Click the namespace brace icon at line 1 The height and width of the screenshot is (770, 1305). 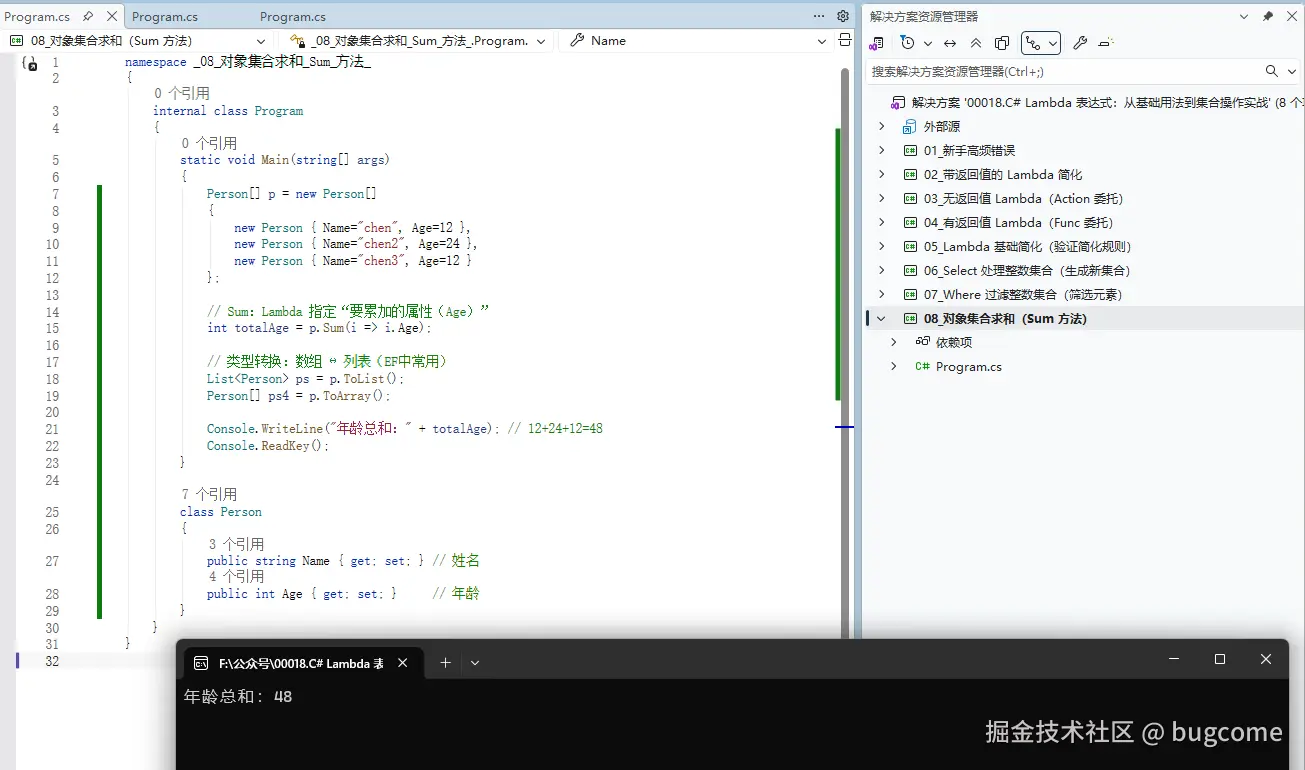pos(29,63)
